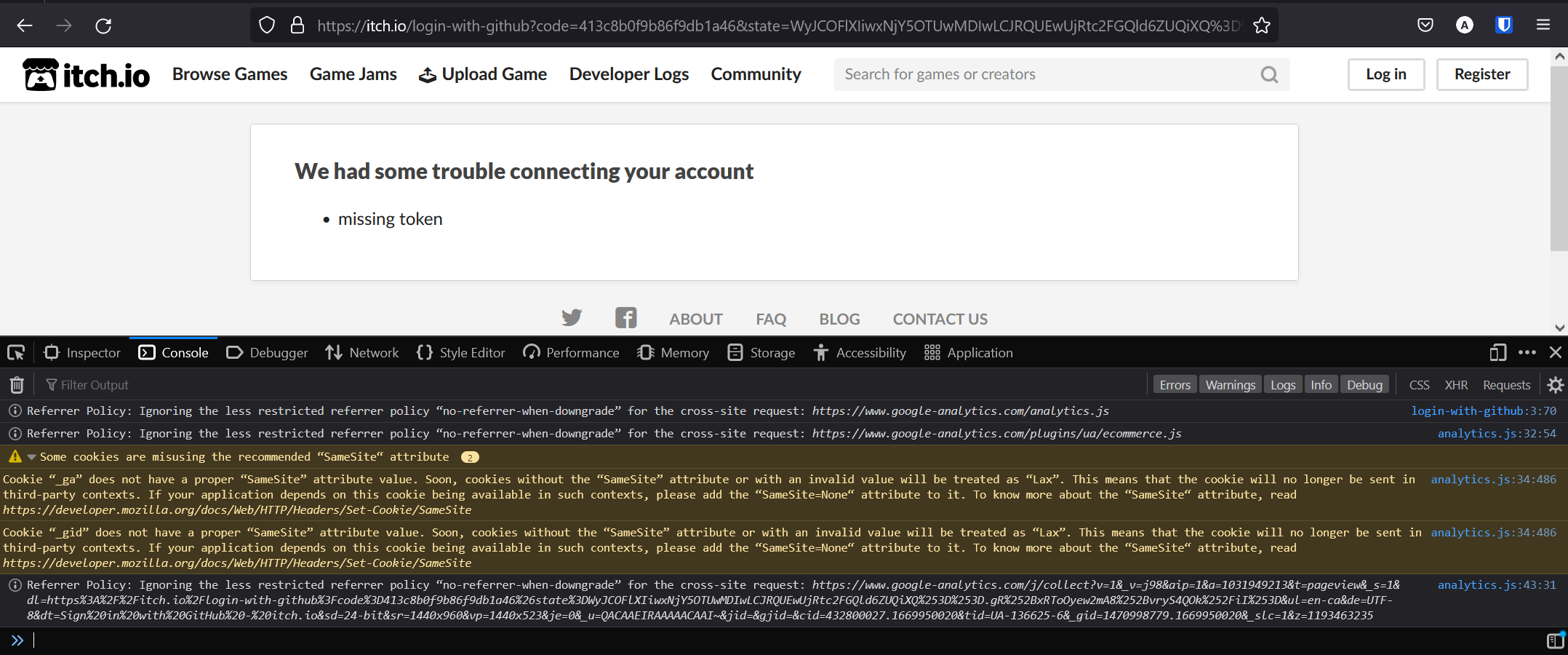Clear the console output with trash icon
Screen dimensions: 1568x655
[x=17, y=384]
